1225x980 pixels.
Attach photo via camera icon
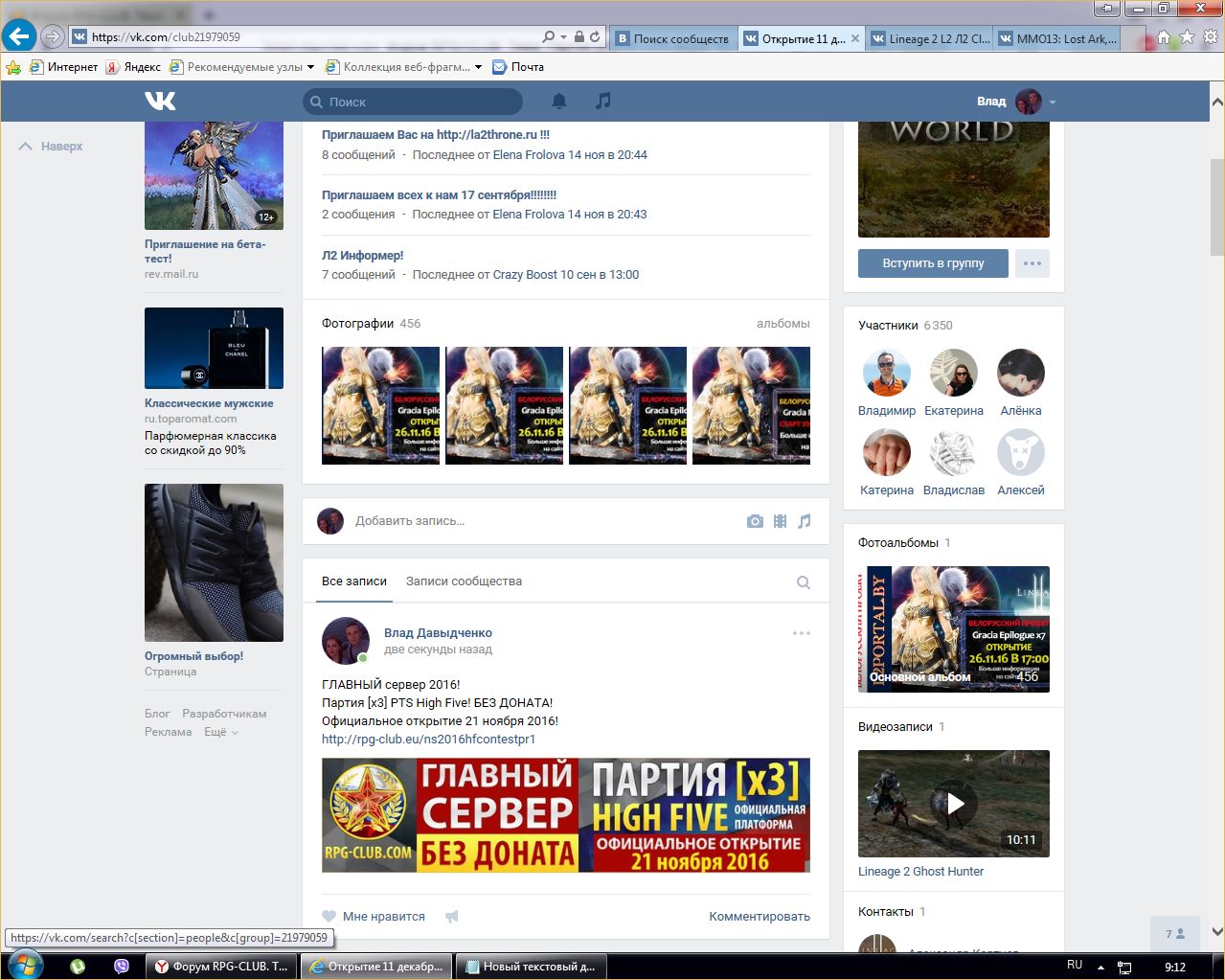pyautogui.click(x=755, y=521)
